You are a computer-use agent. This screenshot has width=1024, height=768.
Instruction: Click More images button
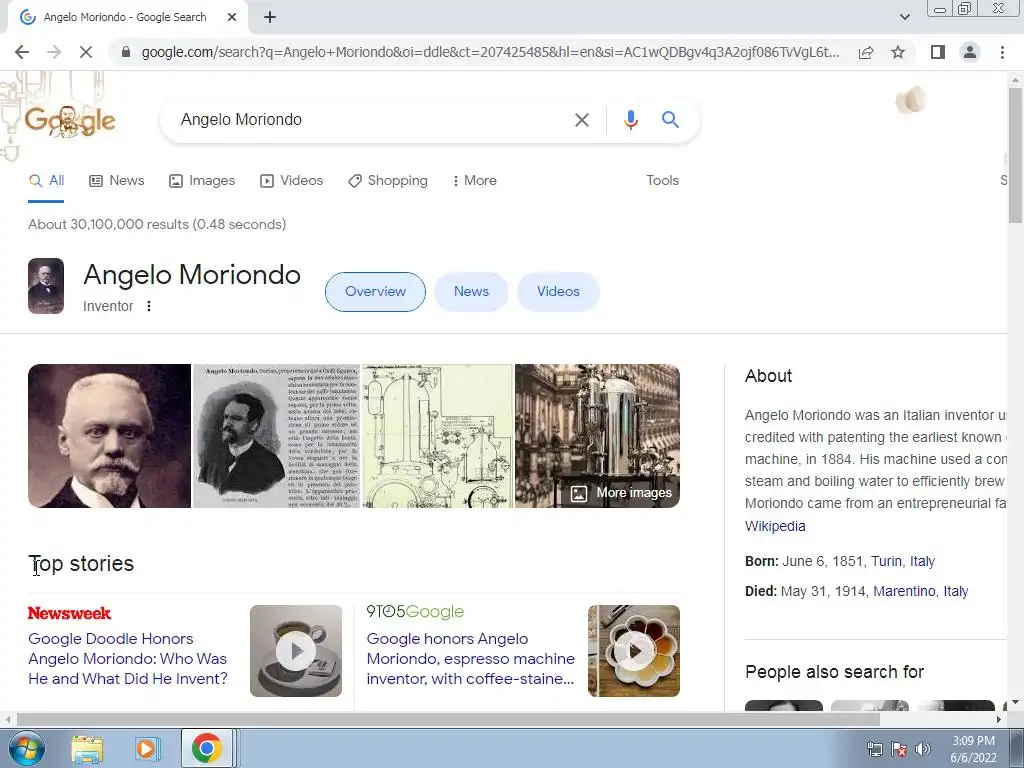coord(621,493)
